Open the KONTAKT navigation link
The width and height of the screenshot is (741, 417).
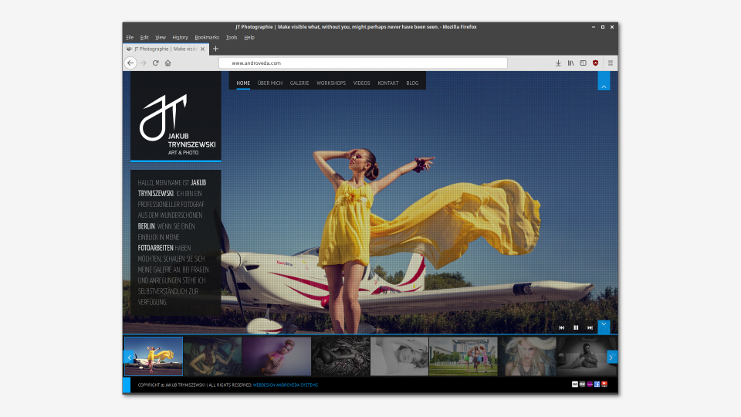(x=388, y=83)
